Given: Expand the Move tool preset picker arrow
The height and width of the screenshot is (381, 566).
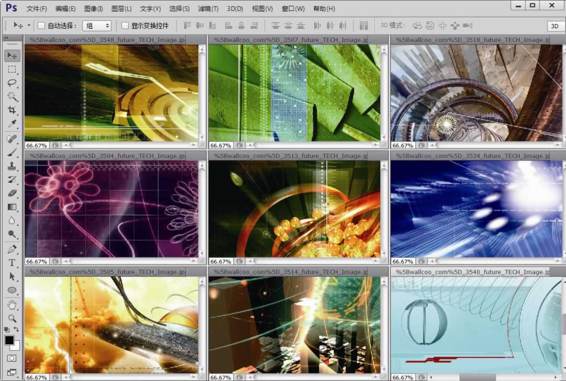Looking at the screenshot, I should point(29,26).
